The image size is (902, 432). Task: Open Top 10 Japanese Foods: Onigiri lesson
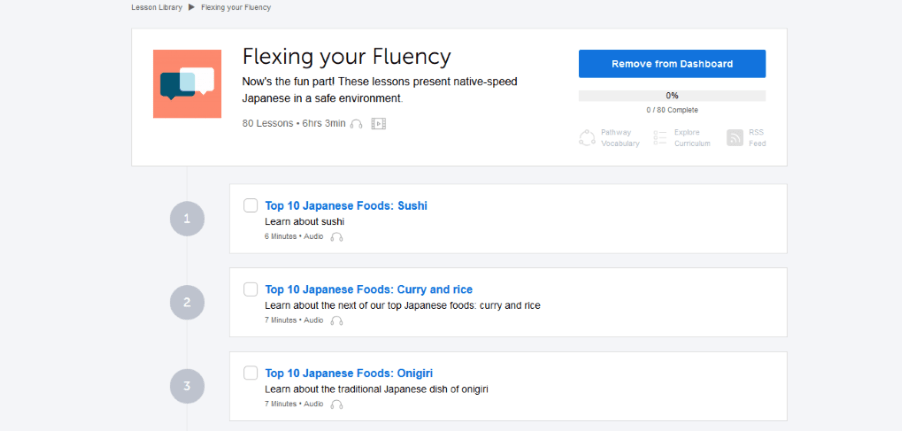(x=349, y=373)
